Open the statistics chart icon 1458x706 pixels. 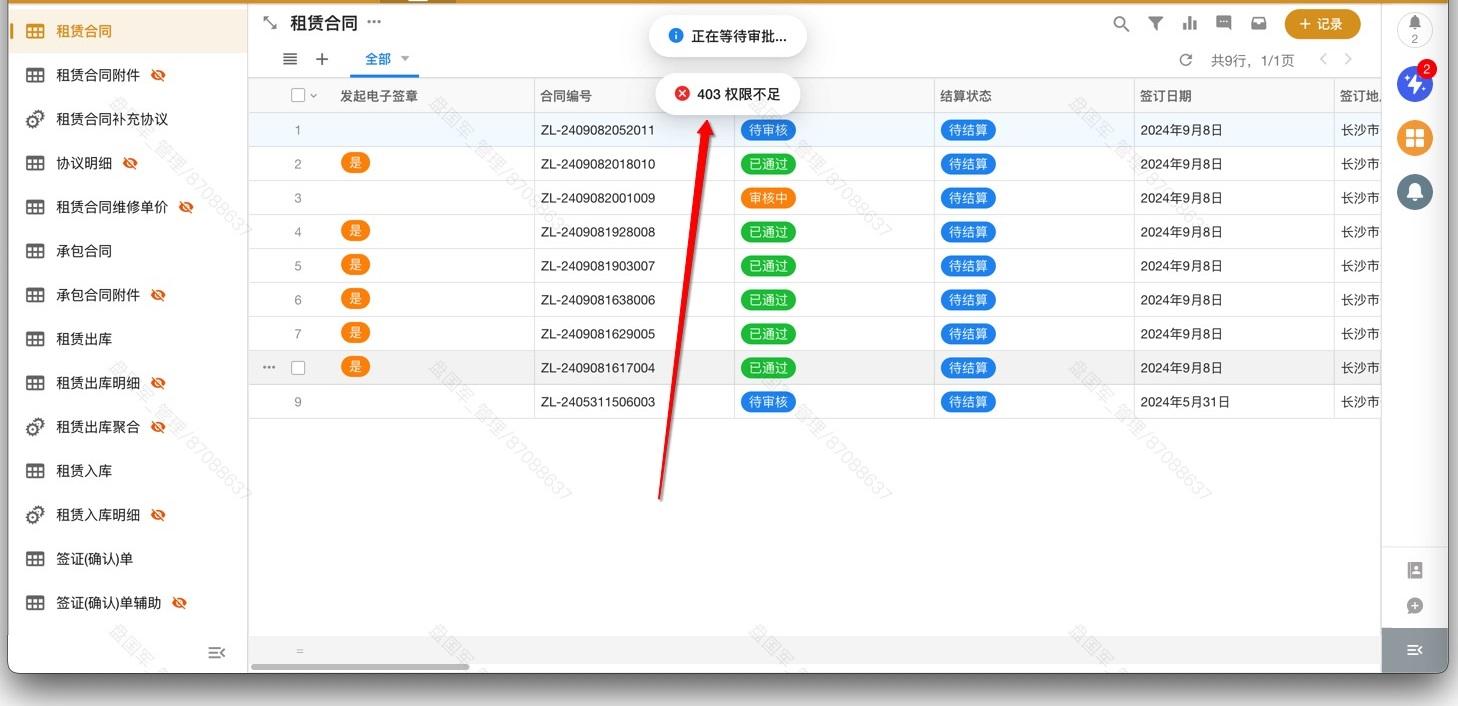click(1189, 23)
